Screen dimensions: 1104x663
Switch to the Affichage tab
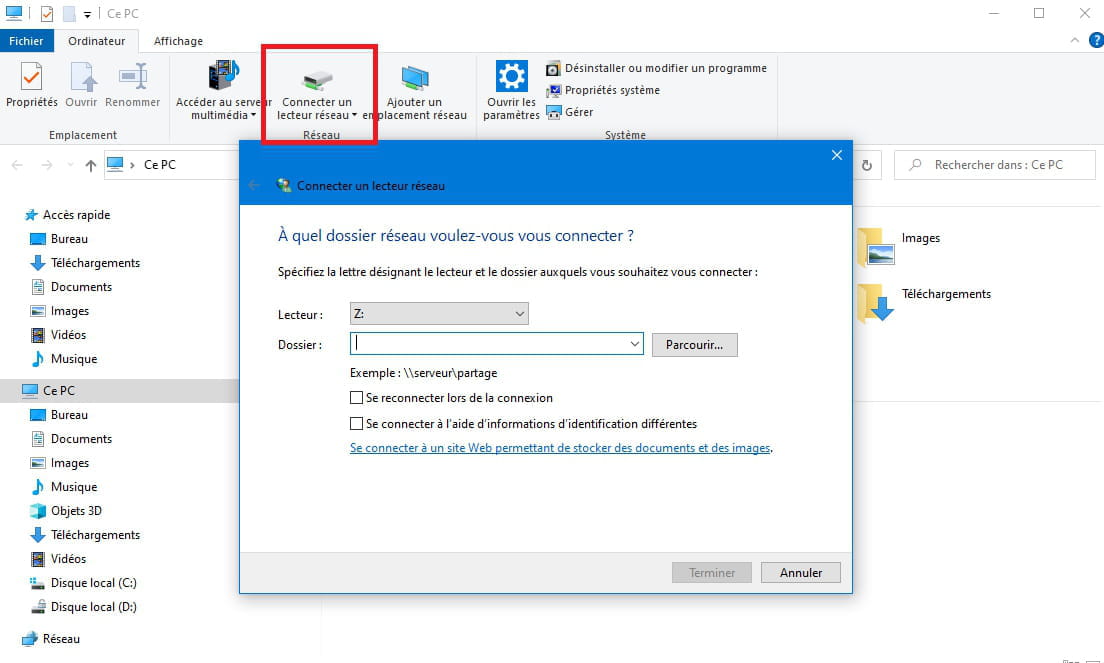coord(178,41)
